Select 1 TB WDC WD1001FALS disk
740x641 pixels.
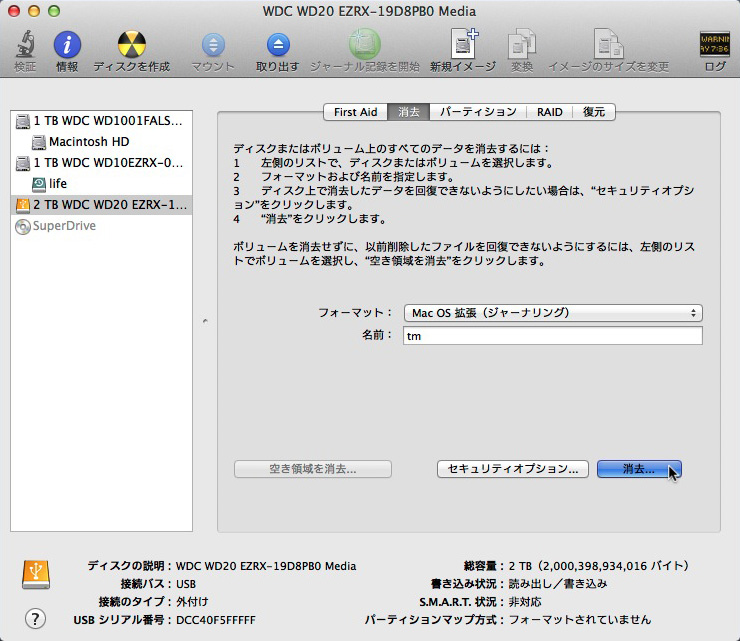coord(100,120)
